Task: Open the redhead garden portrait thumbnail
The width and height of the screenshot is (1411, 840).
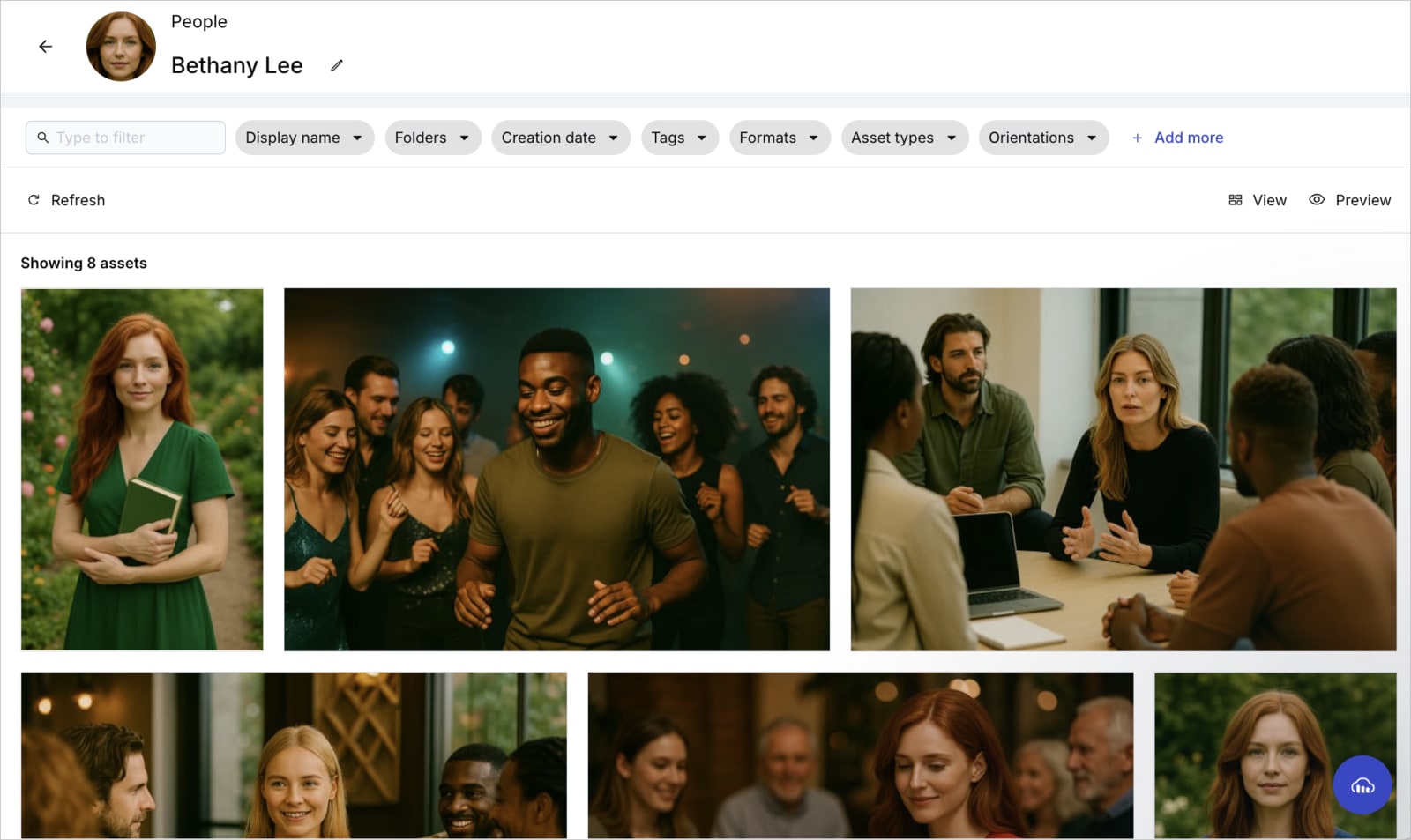Action: point(1275,755)
